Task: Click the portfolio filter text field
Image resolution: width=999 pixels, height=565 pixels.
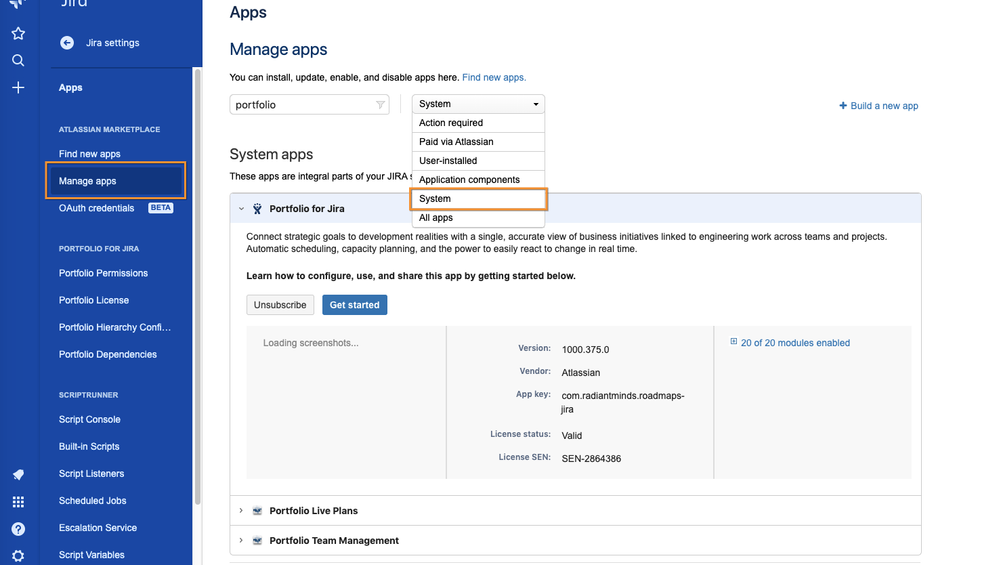Action: point(302,104)
